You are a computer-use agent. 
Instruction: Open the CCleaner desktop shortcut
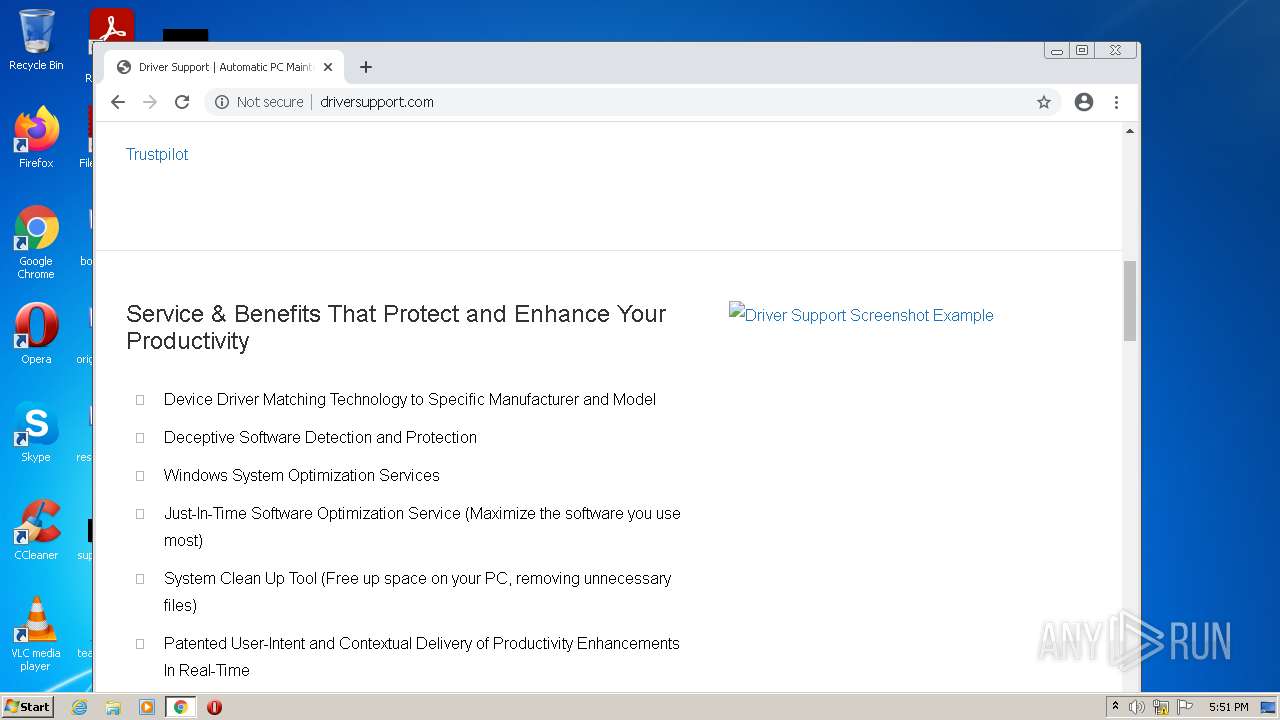[36, 529]
